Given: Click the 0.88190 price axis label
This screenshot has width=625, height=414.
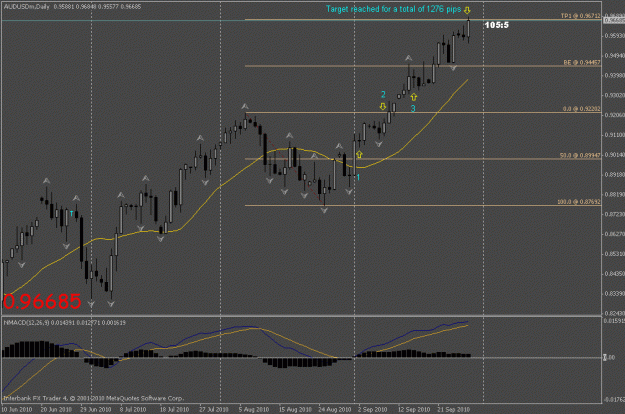Looking at the screenshot, I should click(x=614, y=194).
